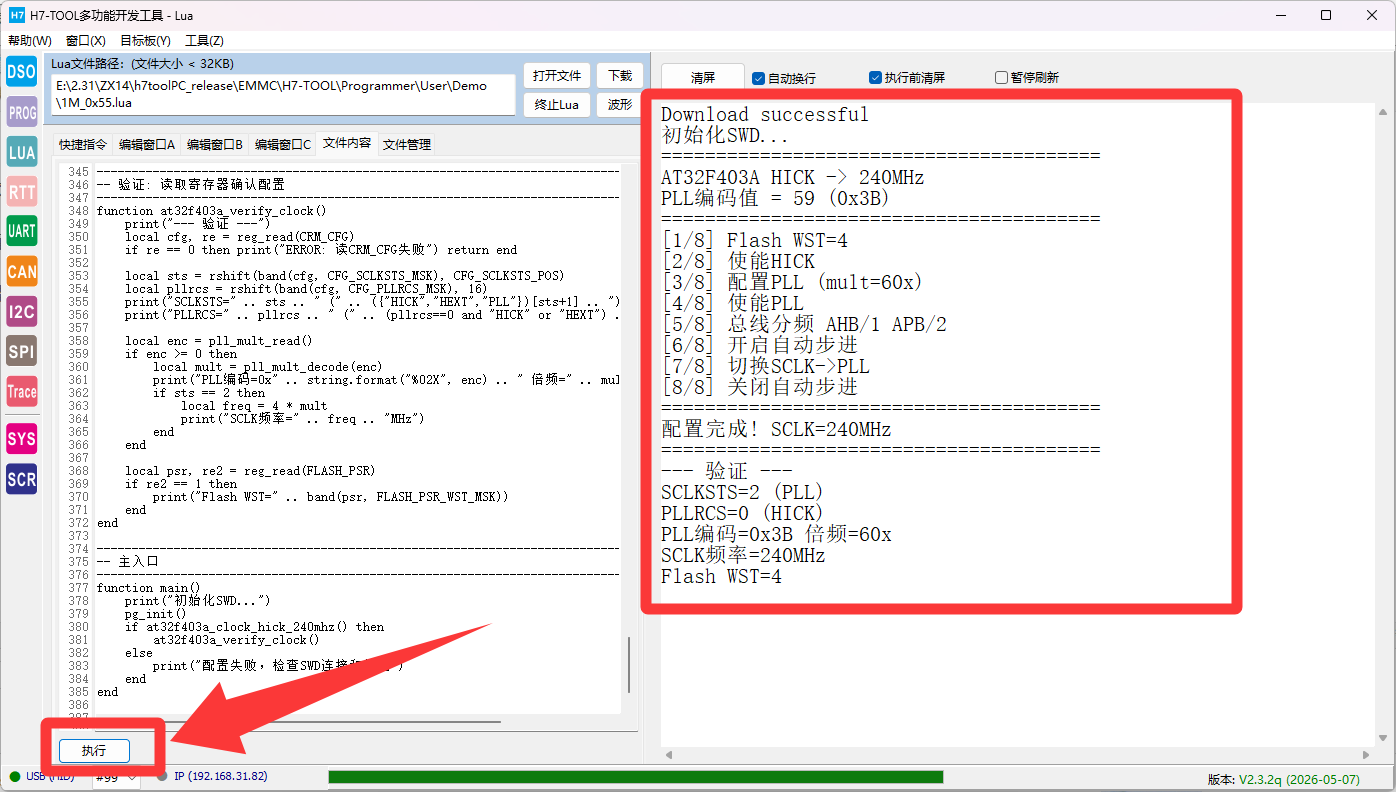Open the 帮助(W) menu
Image resolution: width=1396 pixels, height=792 pixels.
click(30, 41)
